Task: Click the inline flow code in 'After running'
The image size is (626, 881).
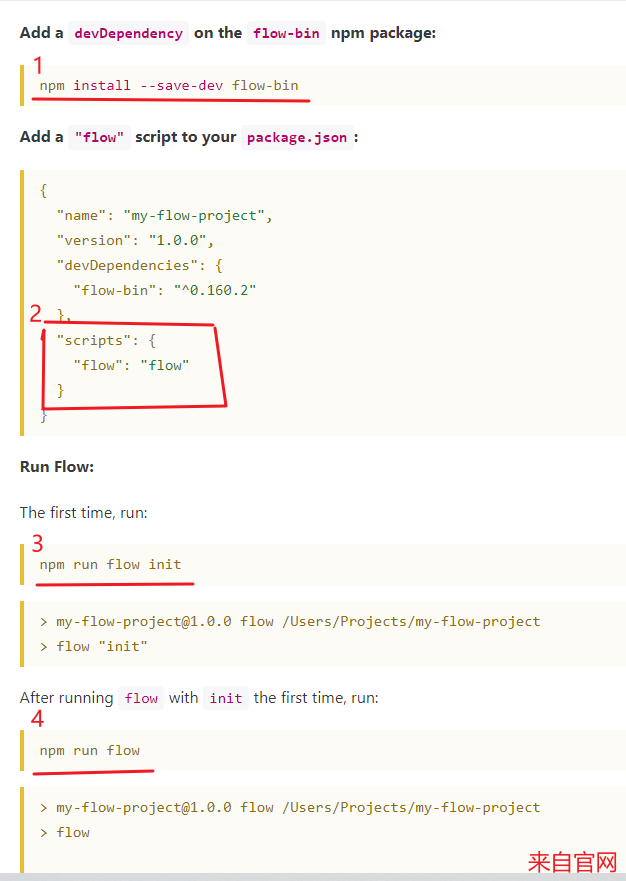Action: coord(141,698)
